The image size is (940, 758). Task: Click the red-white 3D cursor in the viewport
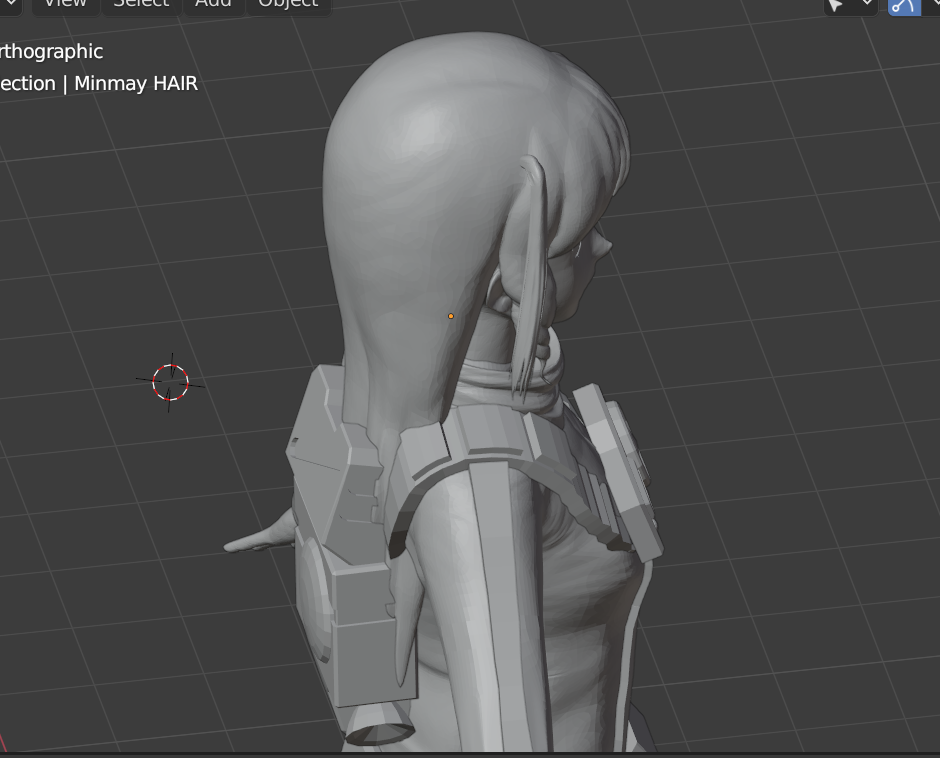[170, 383]
